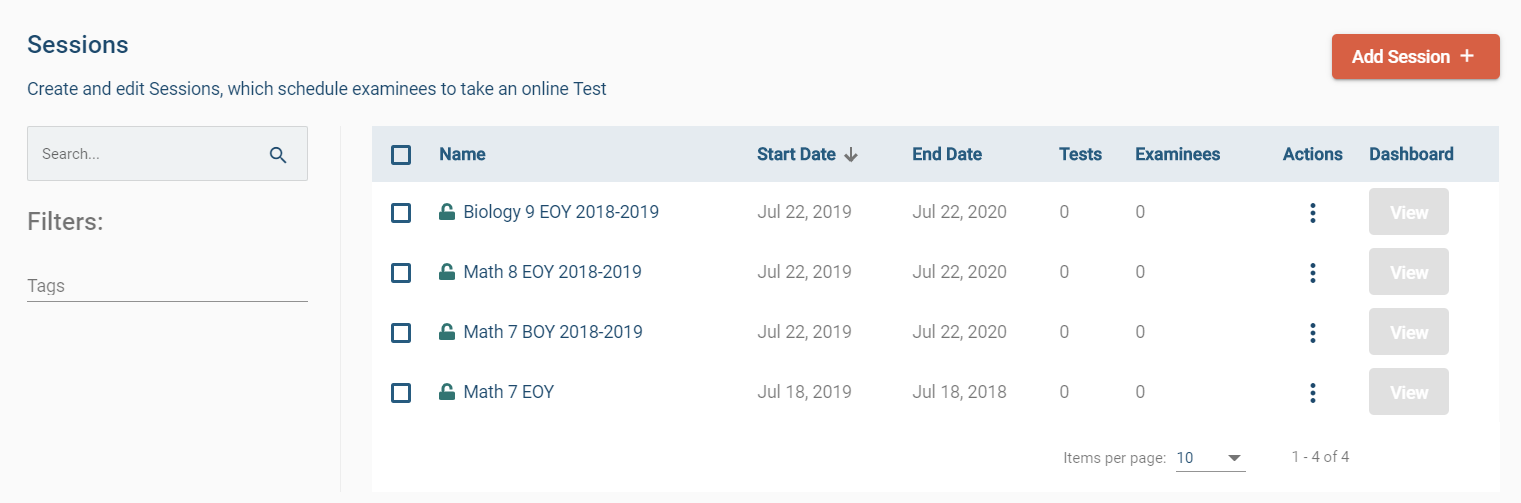Open the Tags filter field
Screen dimensions: 1521x503
point(167,286)
